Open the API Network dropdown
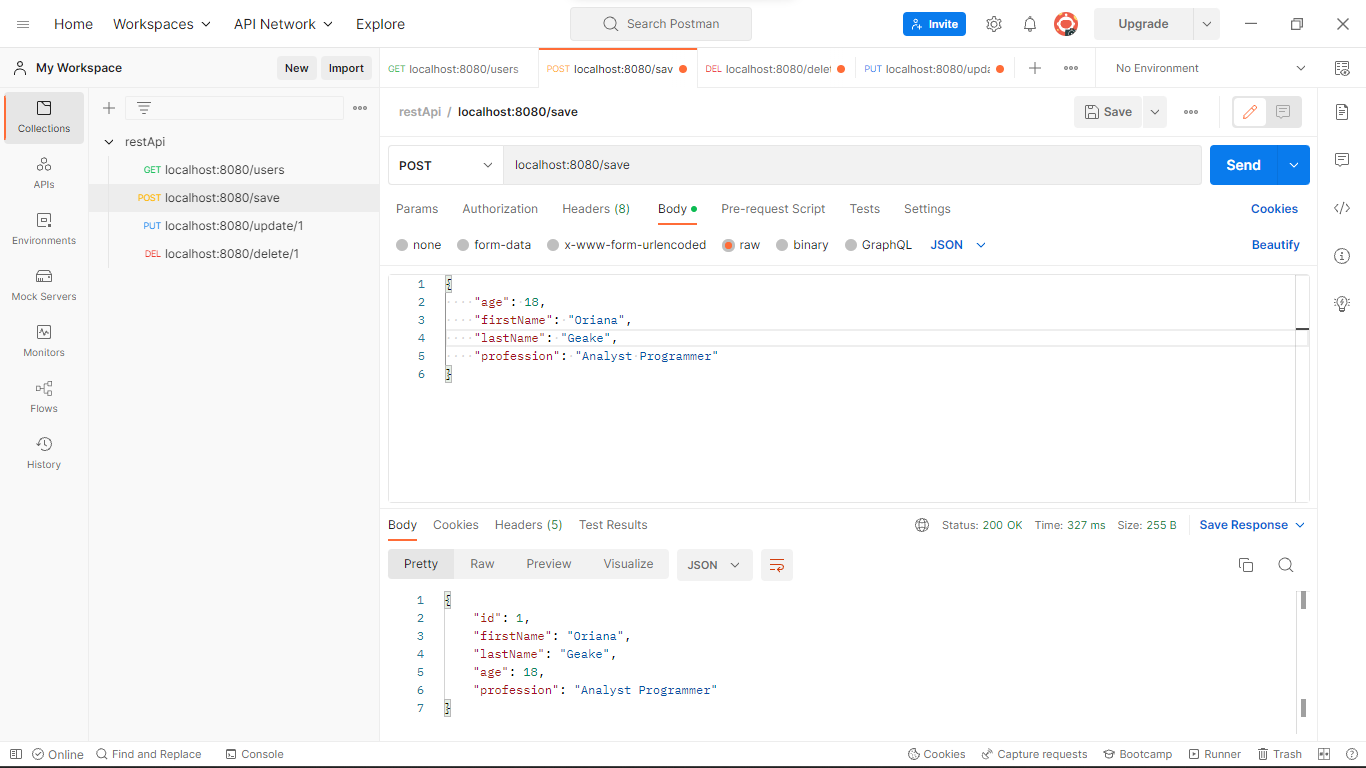Viewport: 1366px width, 768px height. coord(284,24)
